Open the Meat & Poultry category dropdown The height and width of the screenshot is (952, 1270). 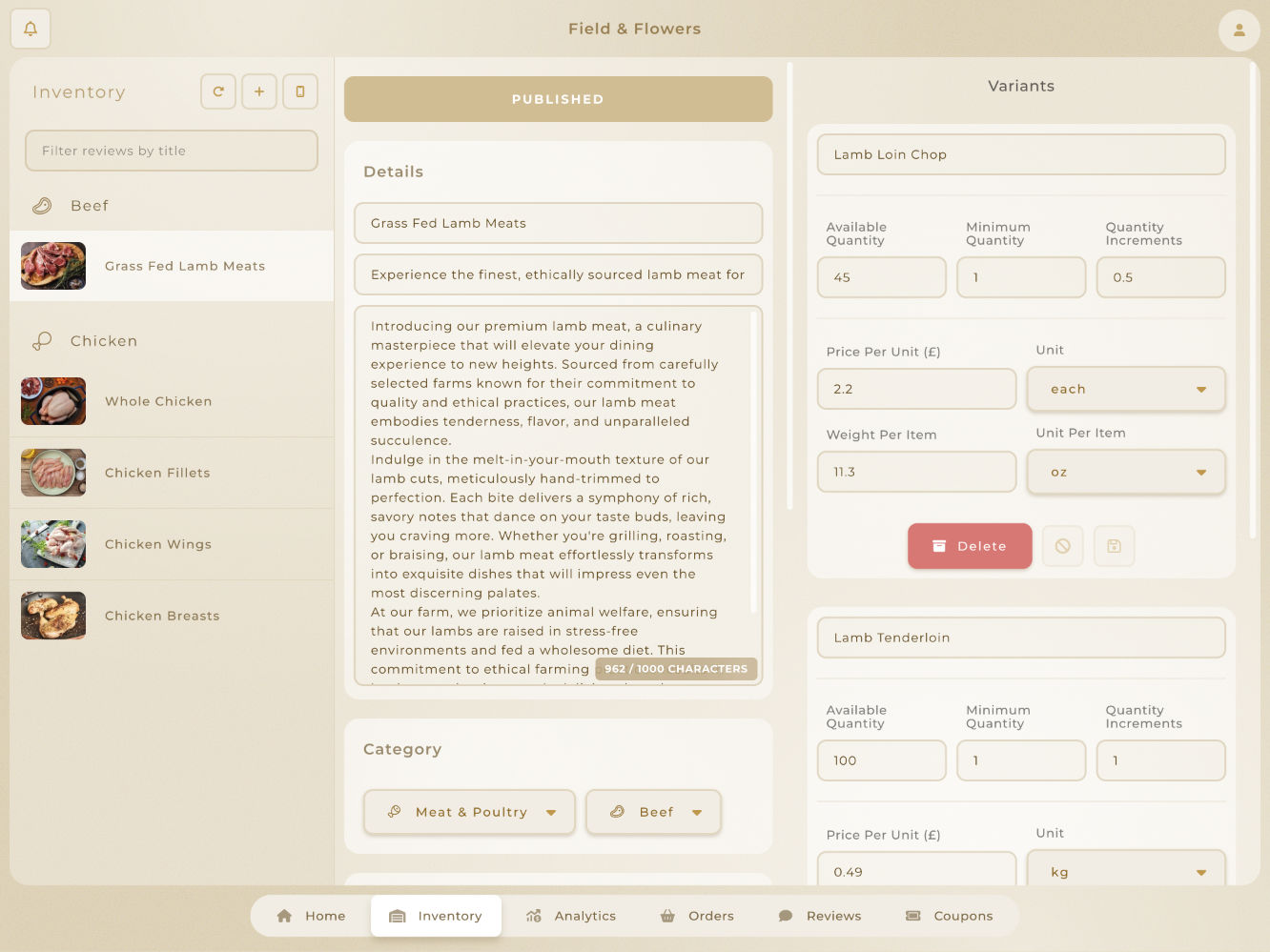click(469, 812)
